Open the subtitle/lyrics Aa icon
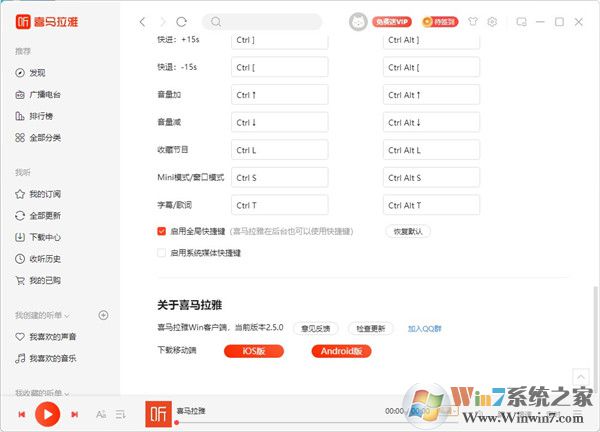Screen dimensions: 600x432 (101, 414)
